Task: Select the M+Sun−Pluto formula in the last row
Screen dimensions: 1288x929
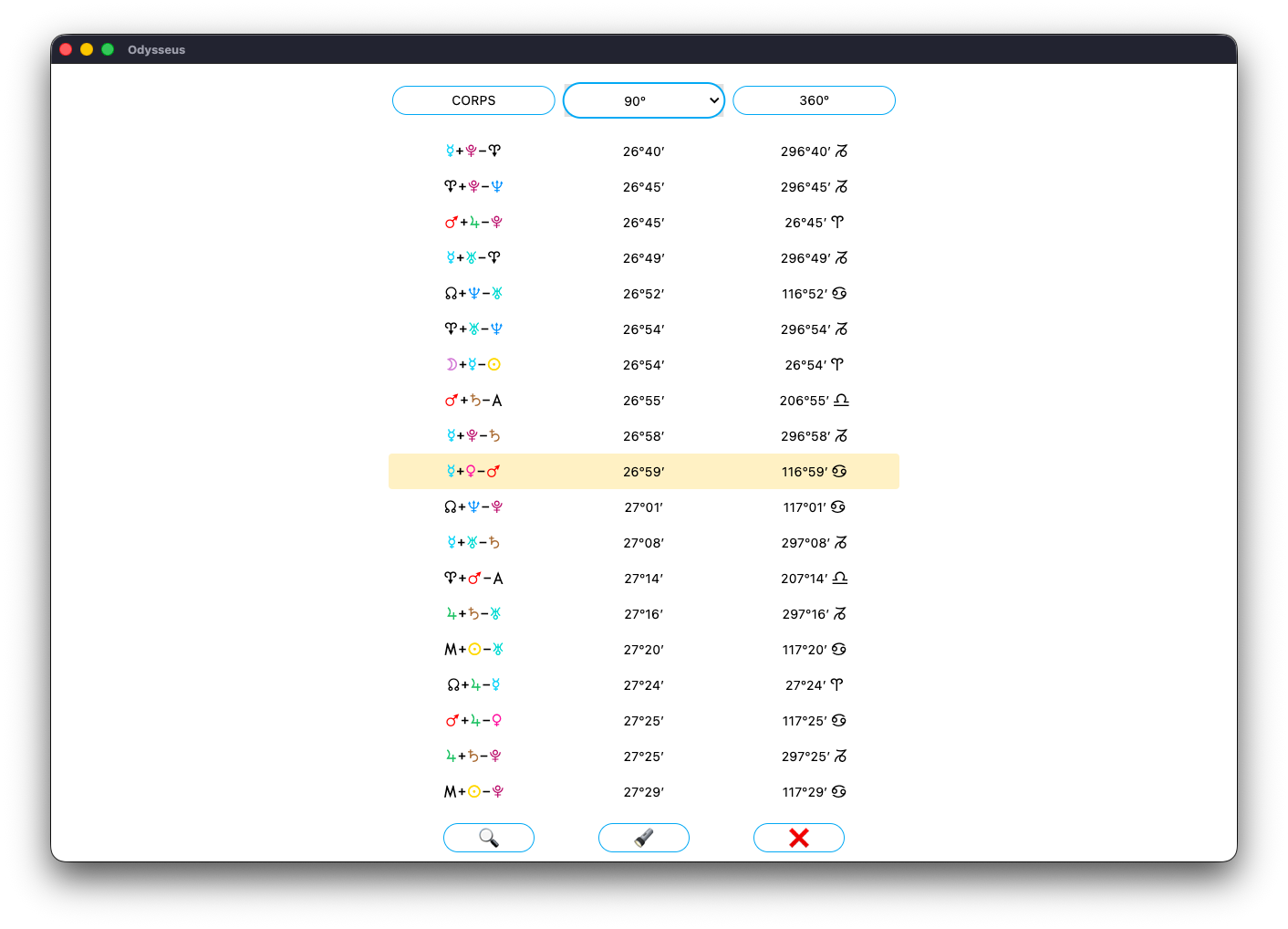Action: click(473, 792)
